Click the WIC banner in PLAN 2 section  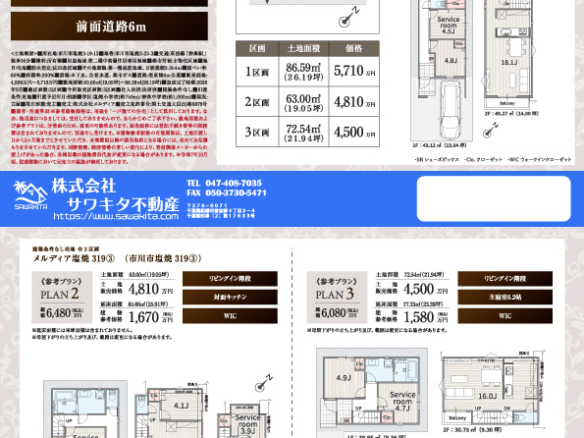pyautogui.click(x=230, y=316)
